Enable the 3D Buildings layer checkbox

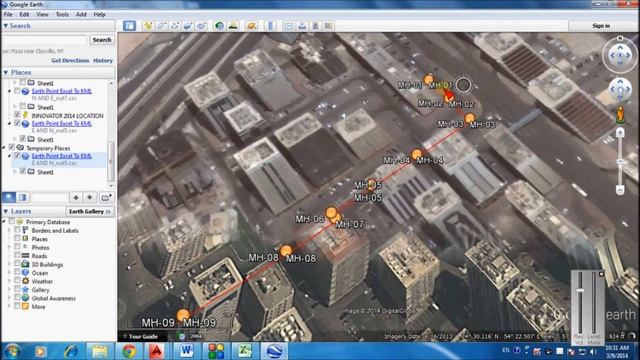click(x=17, y=264)
